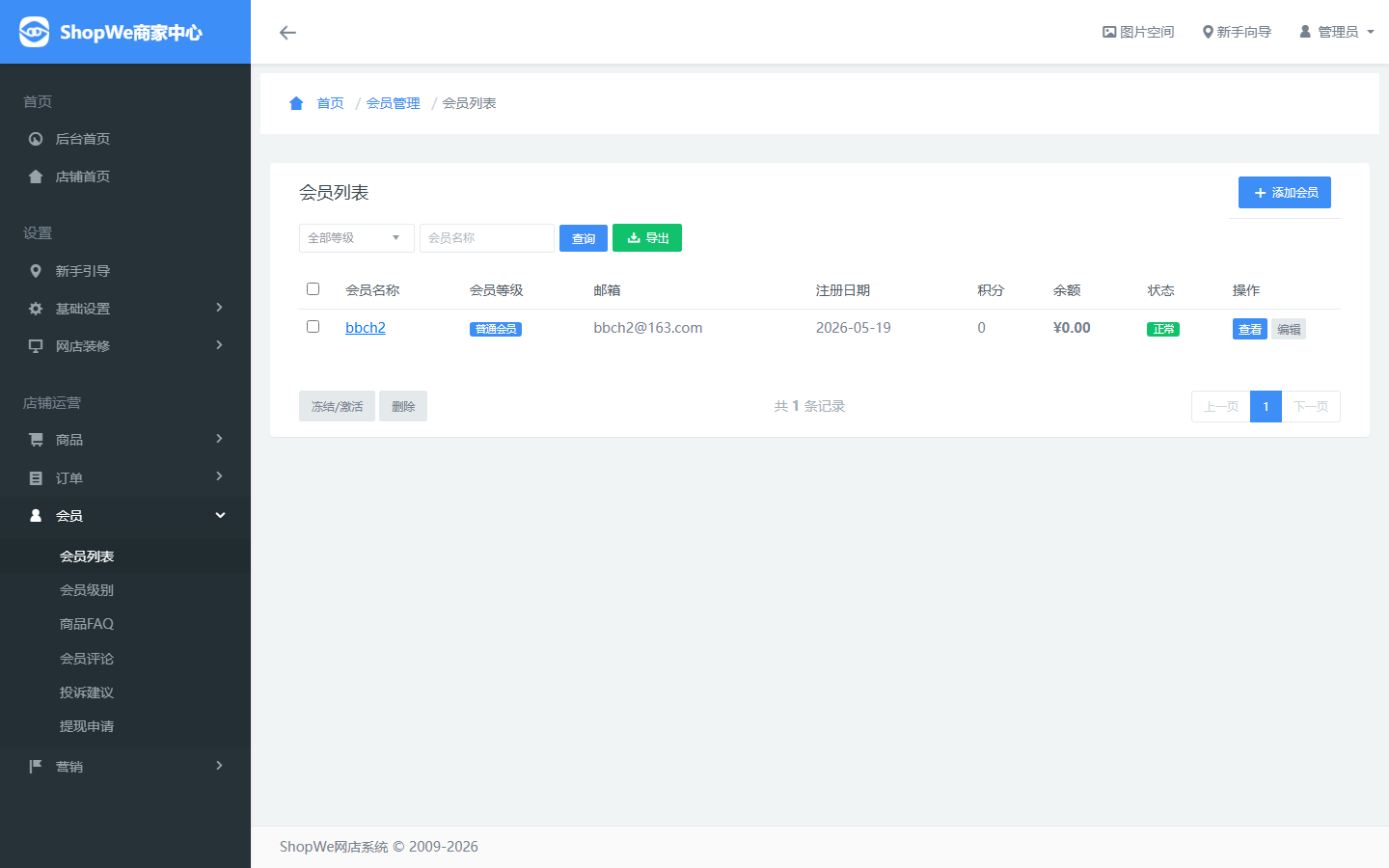Expand the 营销 menu chevron
This screenshot has height=868, width=1389.
[x=219, y=766]
